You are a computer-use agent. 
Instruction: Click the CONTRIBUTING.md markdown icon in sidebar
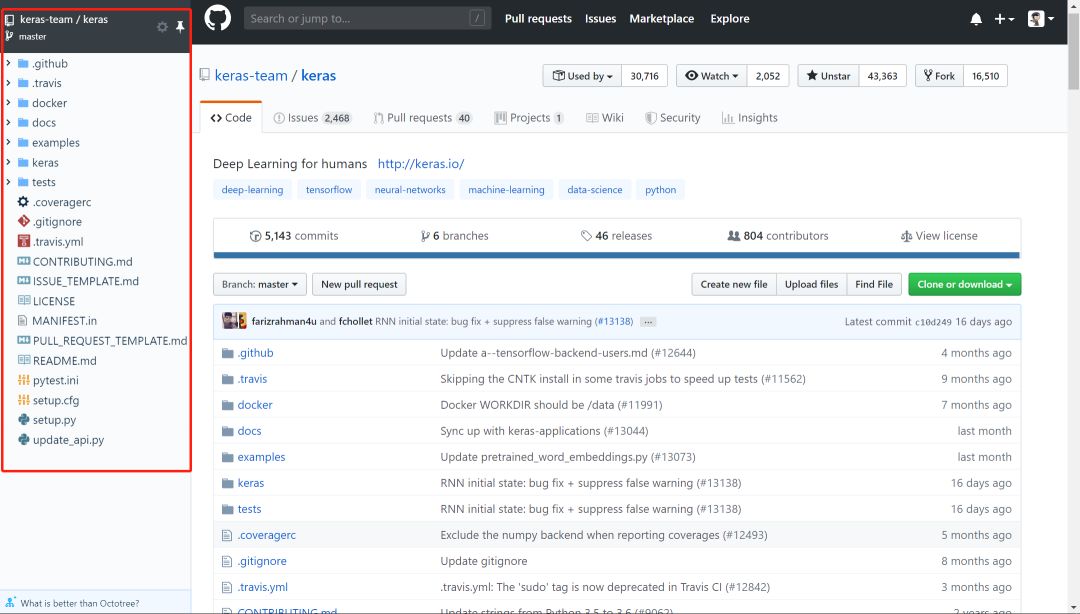click(23, 261)
